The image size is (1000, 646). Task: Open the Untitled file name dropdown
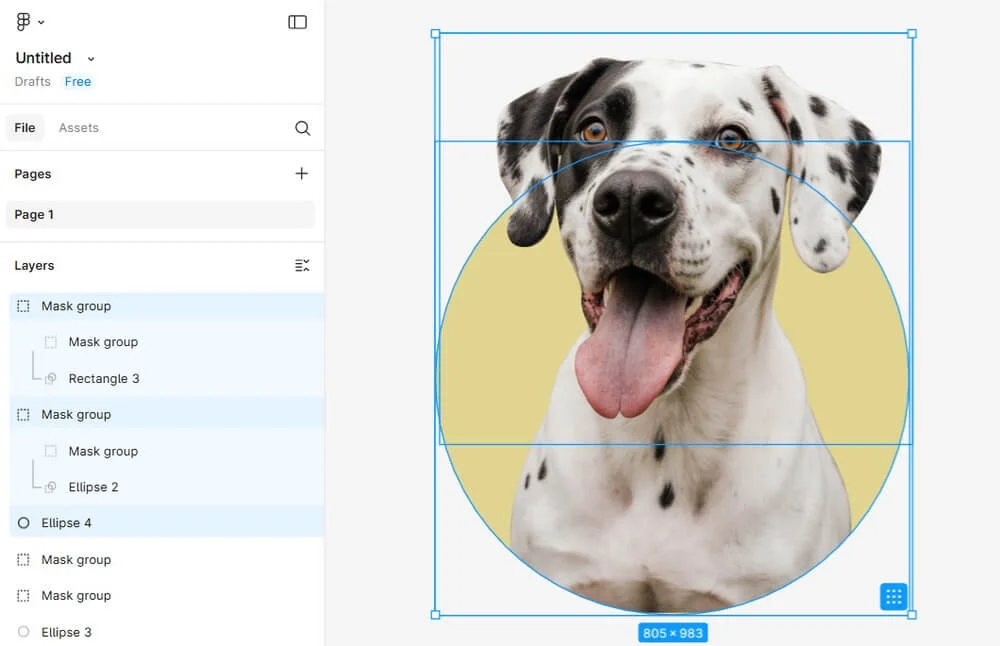pyautogui.click(x=91, y=59)
